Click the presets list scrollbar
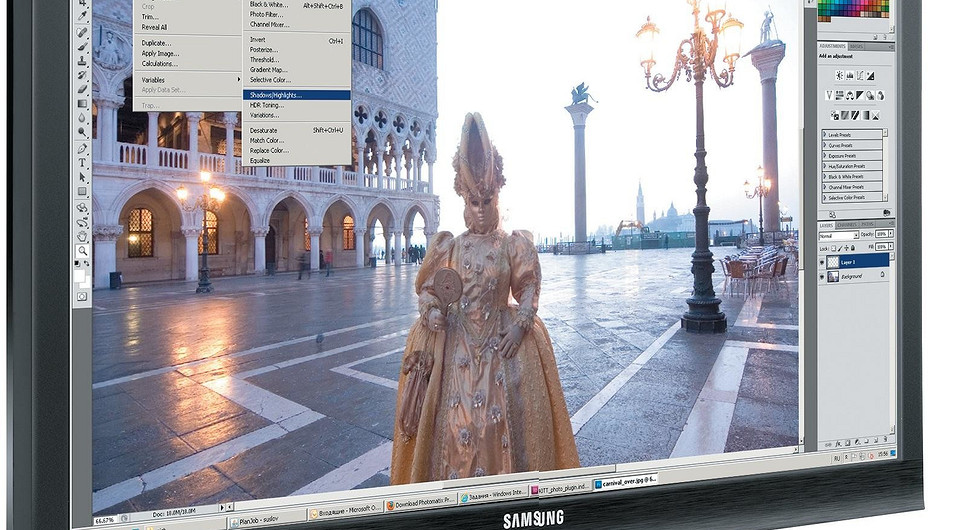Viewport: 960px width, 530px height. click(885, 165)
